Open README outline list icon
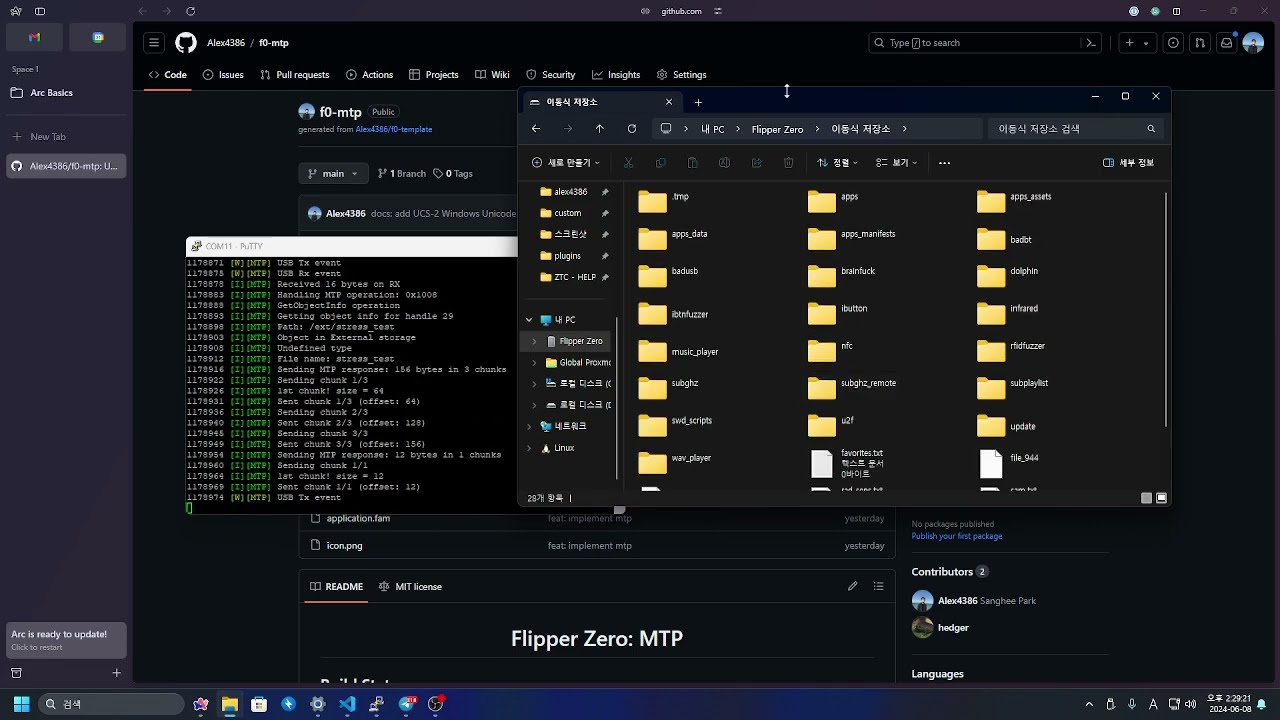Image resolution: width=1280 pixels, height=720 pixels. point(879,586)
